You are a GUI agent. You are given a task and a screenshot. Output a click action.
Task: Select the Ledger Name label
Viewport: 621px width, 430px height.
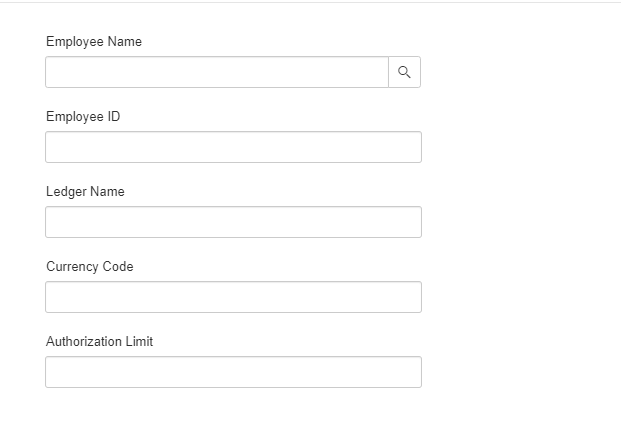pos(85,191)
